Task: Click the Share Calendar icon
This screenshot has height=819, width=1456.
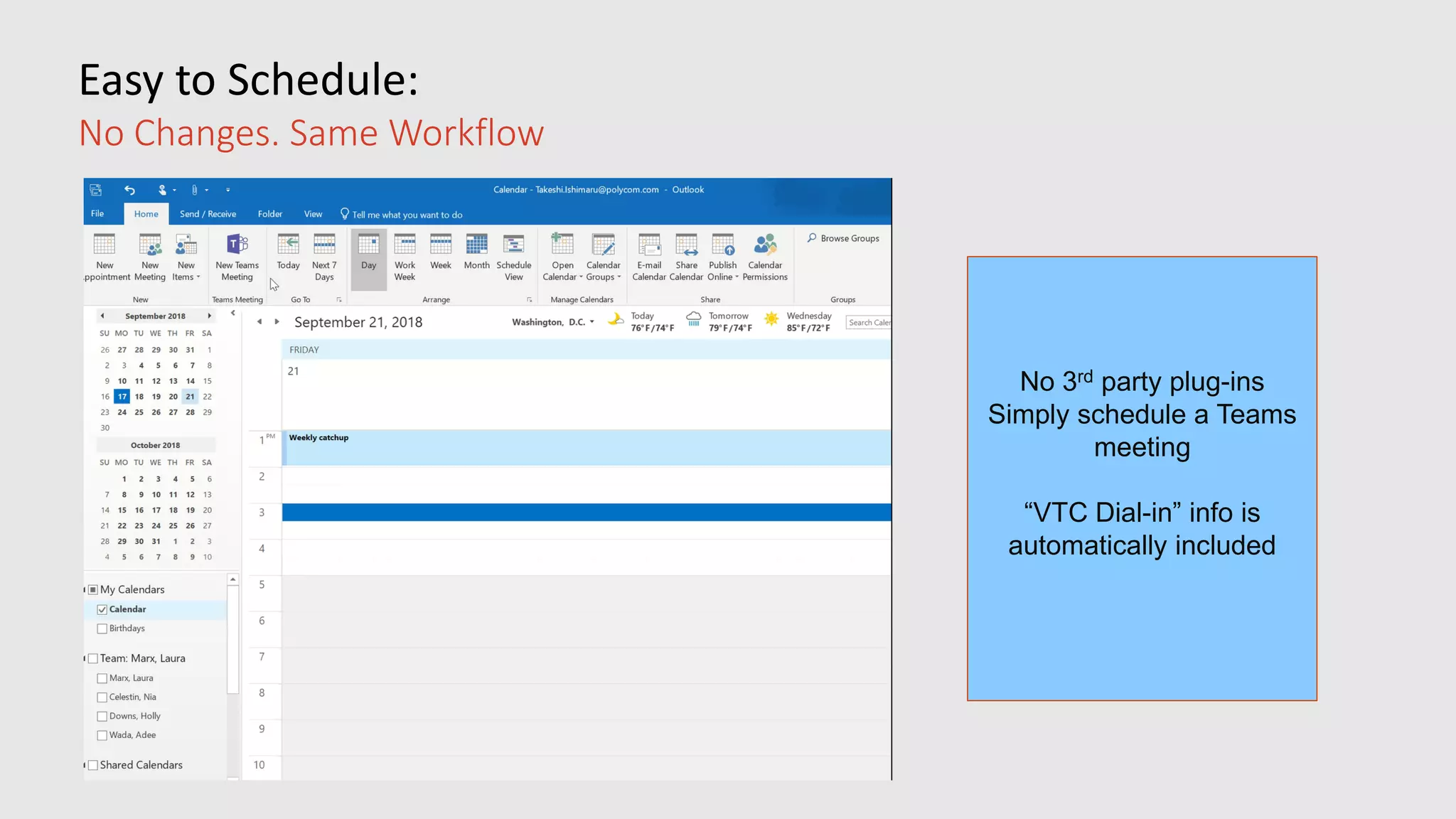Action: (x=686, y=245)
